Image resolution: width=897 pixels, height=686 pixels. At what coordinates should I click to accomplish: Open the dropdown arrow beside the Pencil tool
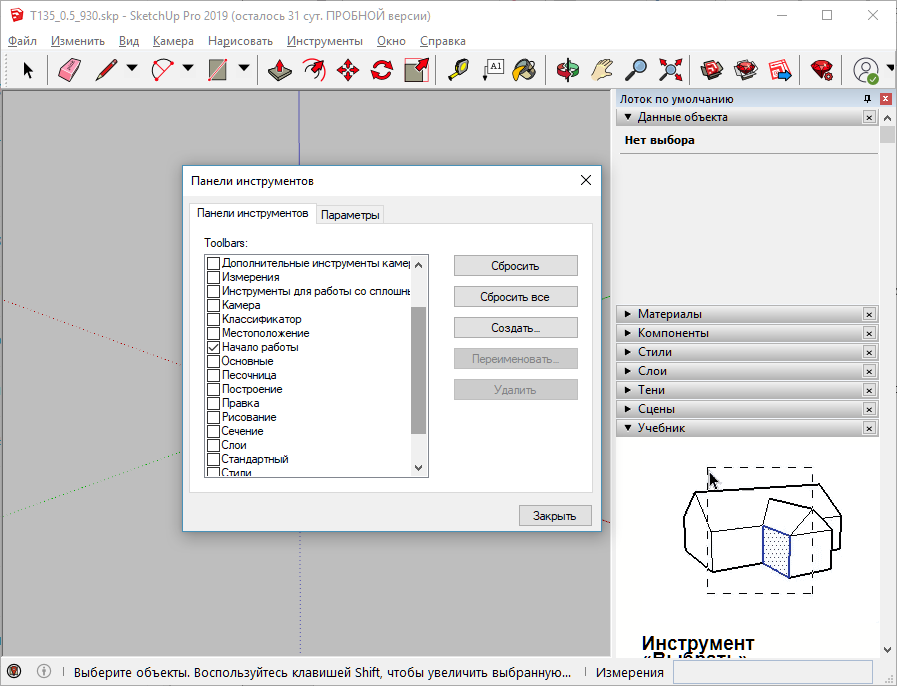click(x=132, y=70)
